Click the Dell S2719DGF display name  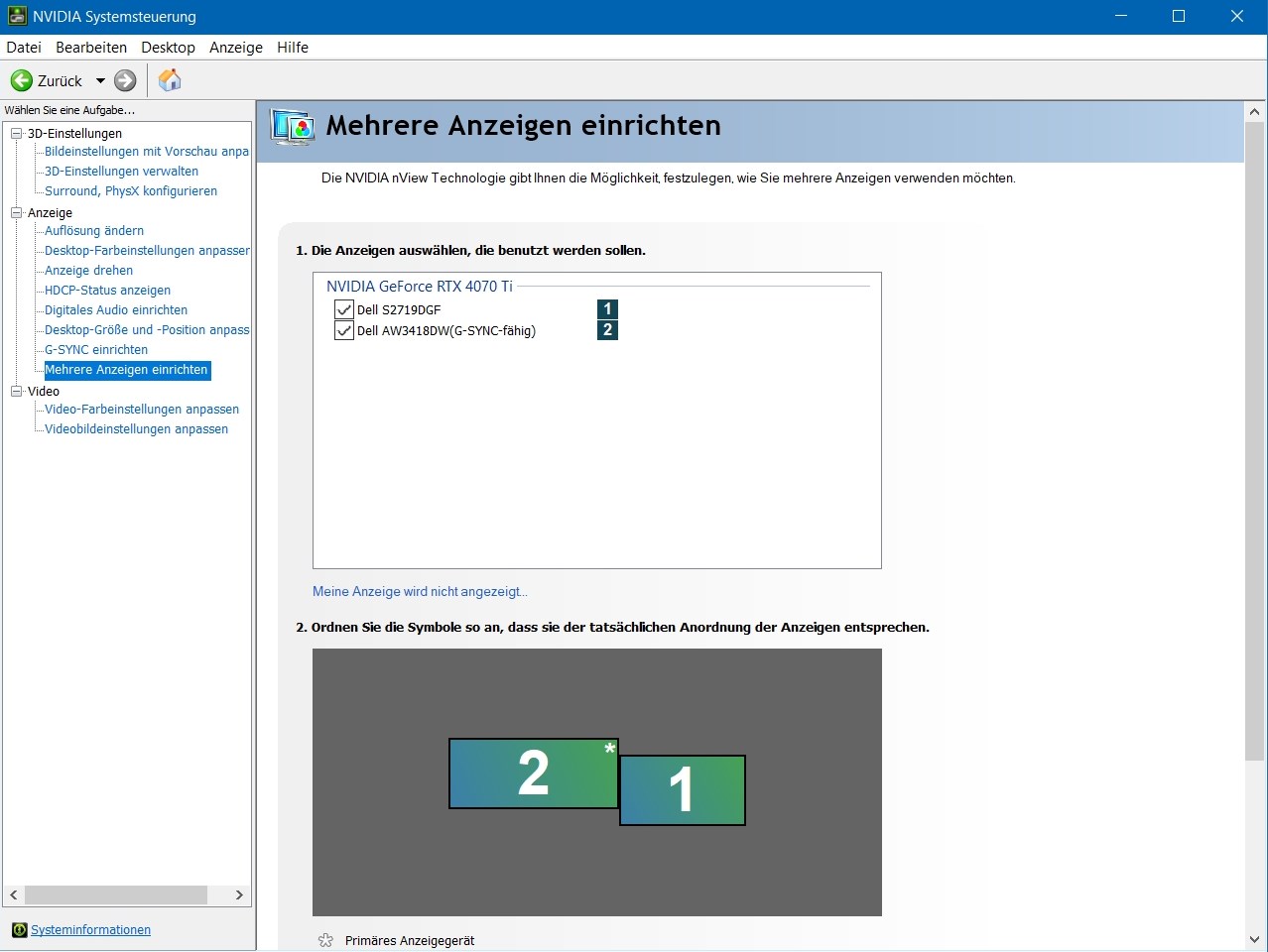(x=399, y=309)
